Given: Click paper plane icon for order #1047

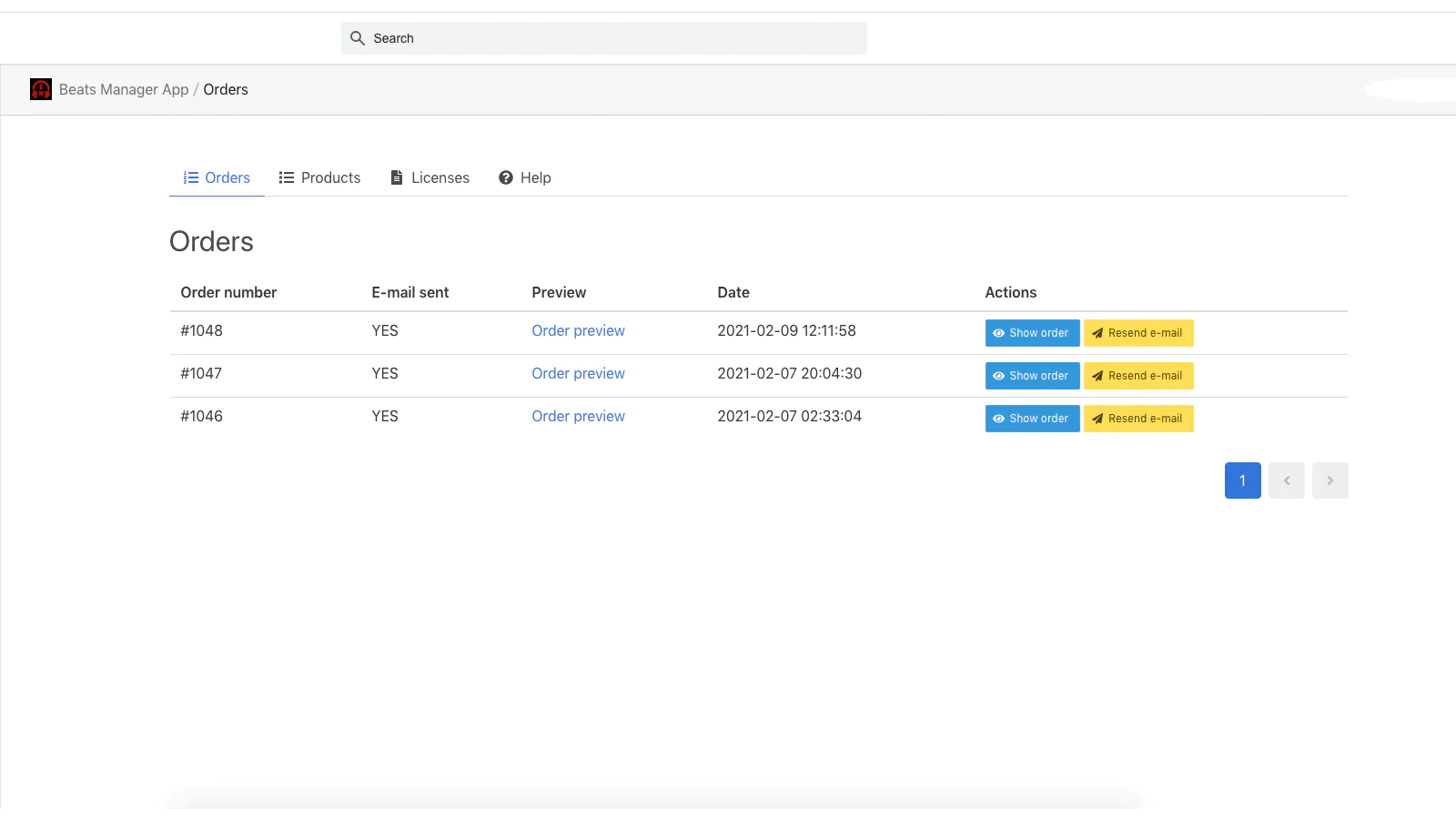Looking at the screenshot, I should [1097, 376].
